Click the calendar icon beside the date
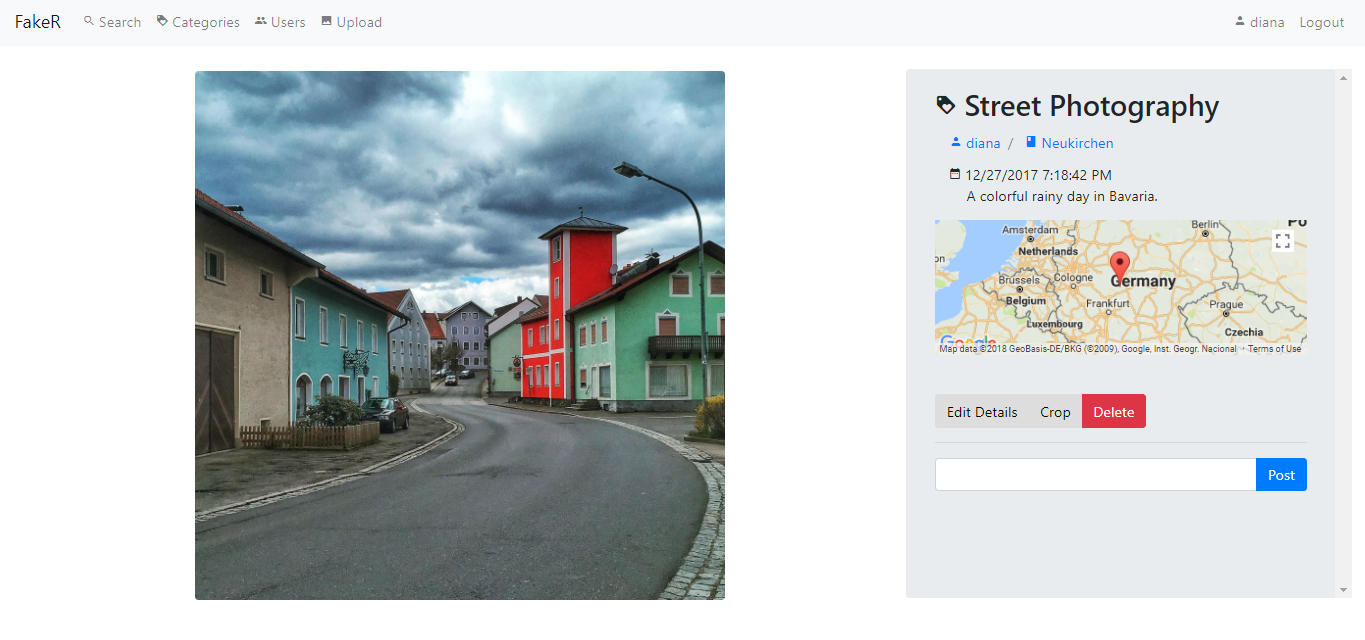This screenshot has height=640, width=1365. point(955,174)
